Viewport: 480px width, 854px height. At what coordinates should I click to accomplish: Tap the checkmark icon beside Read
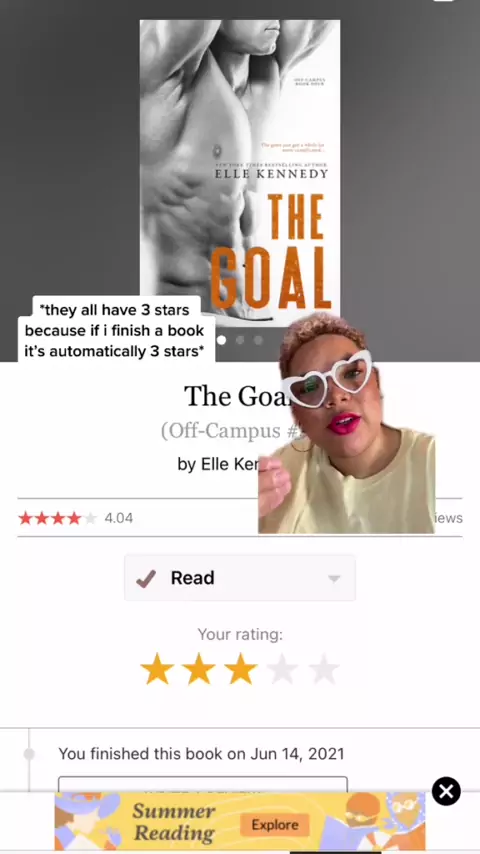click(x=146, y=578)
